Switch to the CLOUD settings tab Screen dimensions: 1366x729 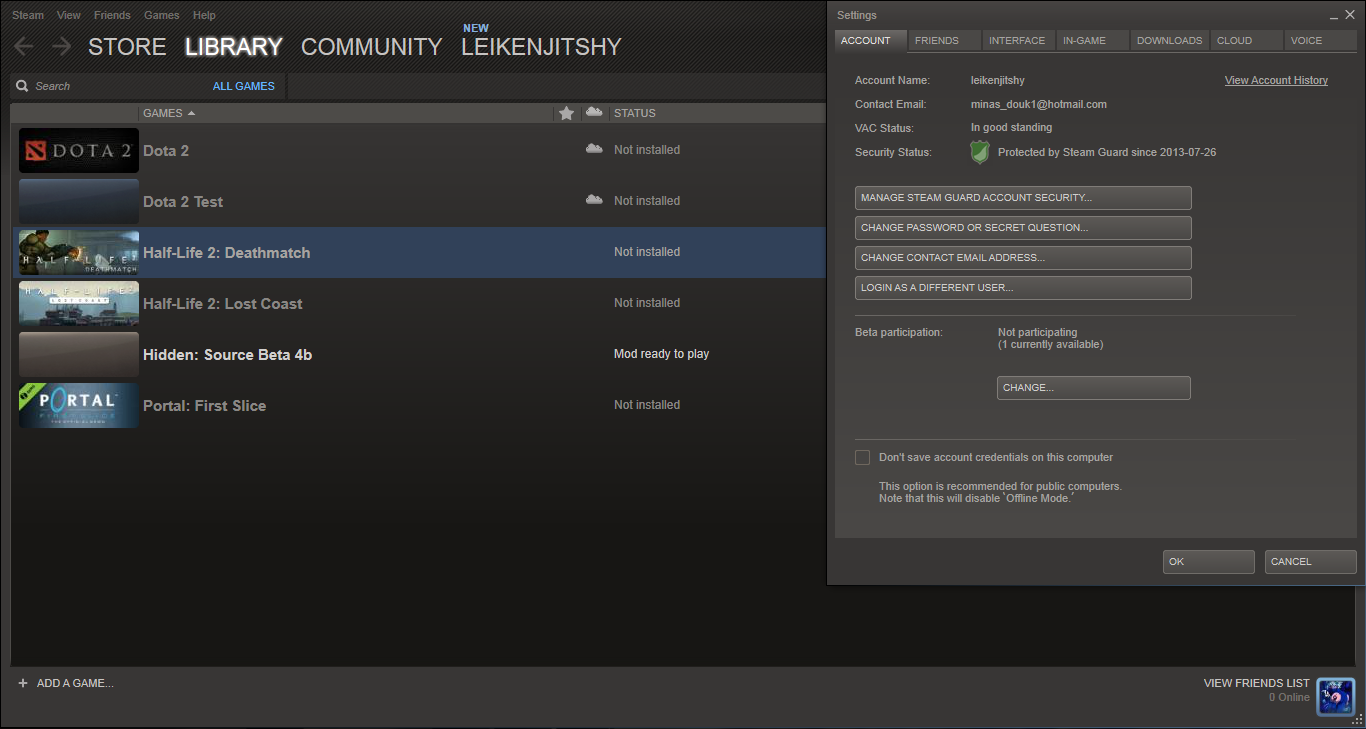pyautogui.click(x=1246, y=40)
